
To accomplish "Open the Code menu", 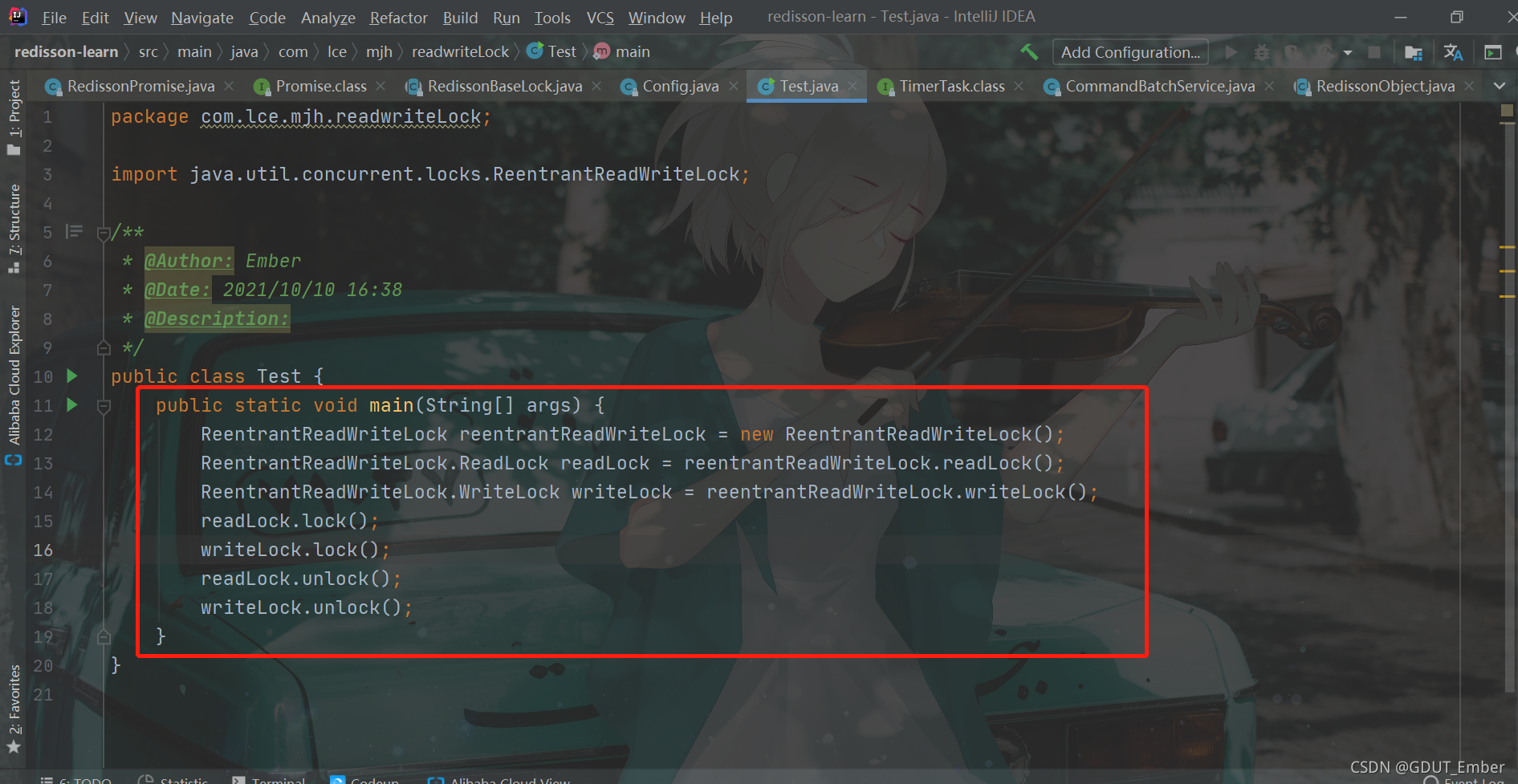I will [x=267, y=18].
